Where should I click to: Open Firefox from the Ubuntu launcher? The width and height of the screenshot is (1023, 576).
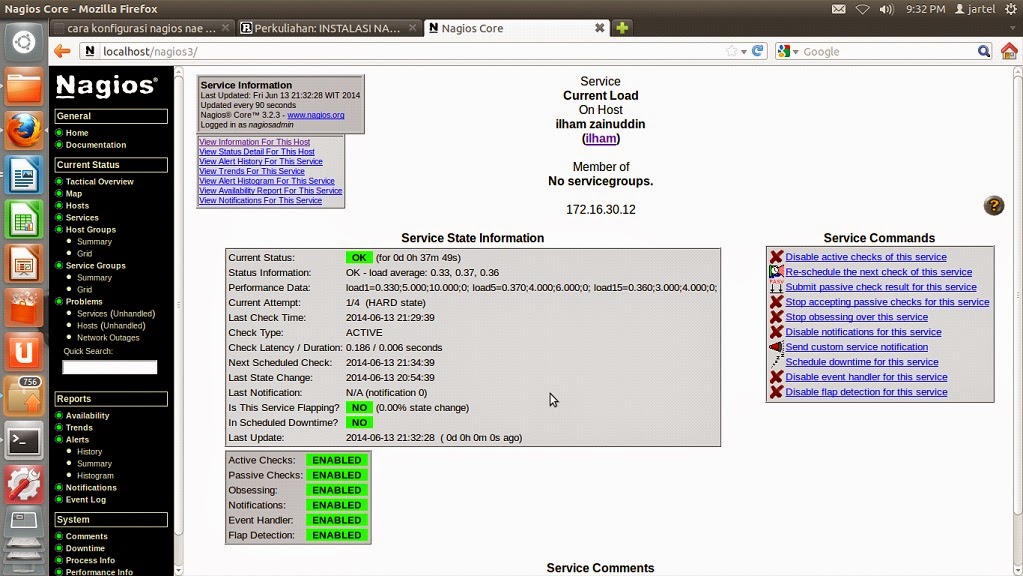pyautogui.click(x=23, y=130)
